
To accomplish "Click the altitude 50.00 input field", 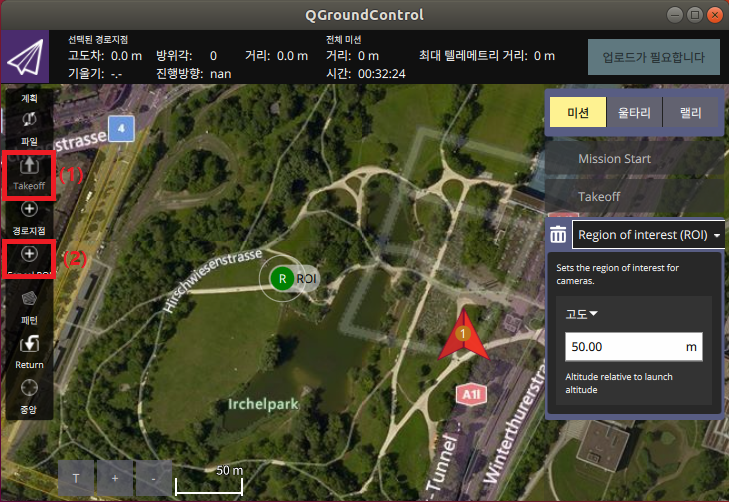I will click(634, 347).
